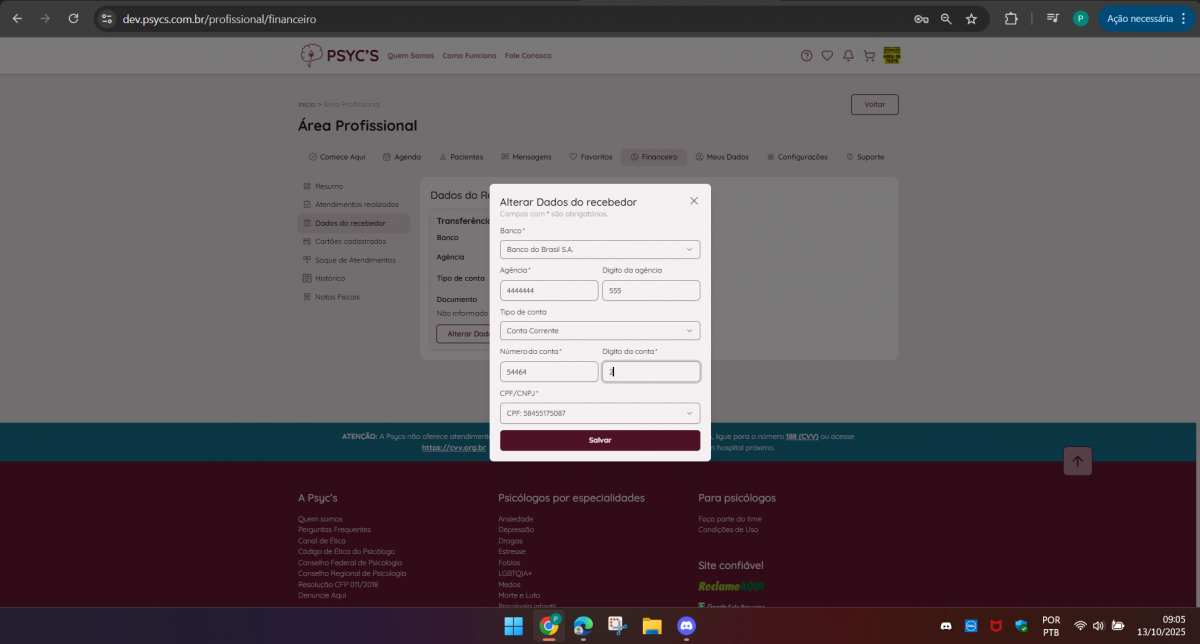Click the Agência input field
This screenshot has height=644, width=1200.
pos(549,291)
